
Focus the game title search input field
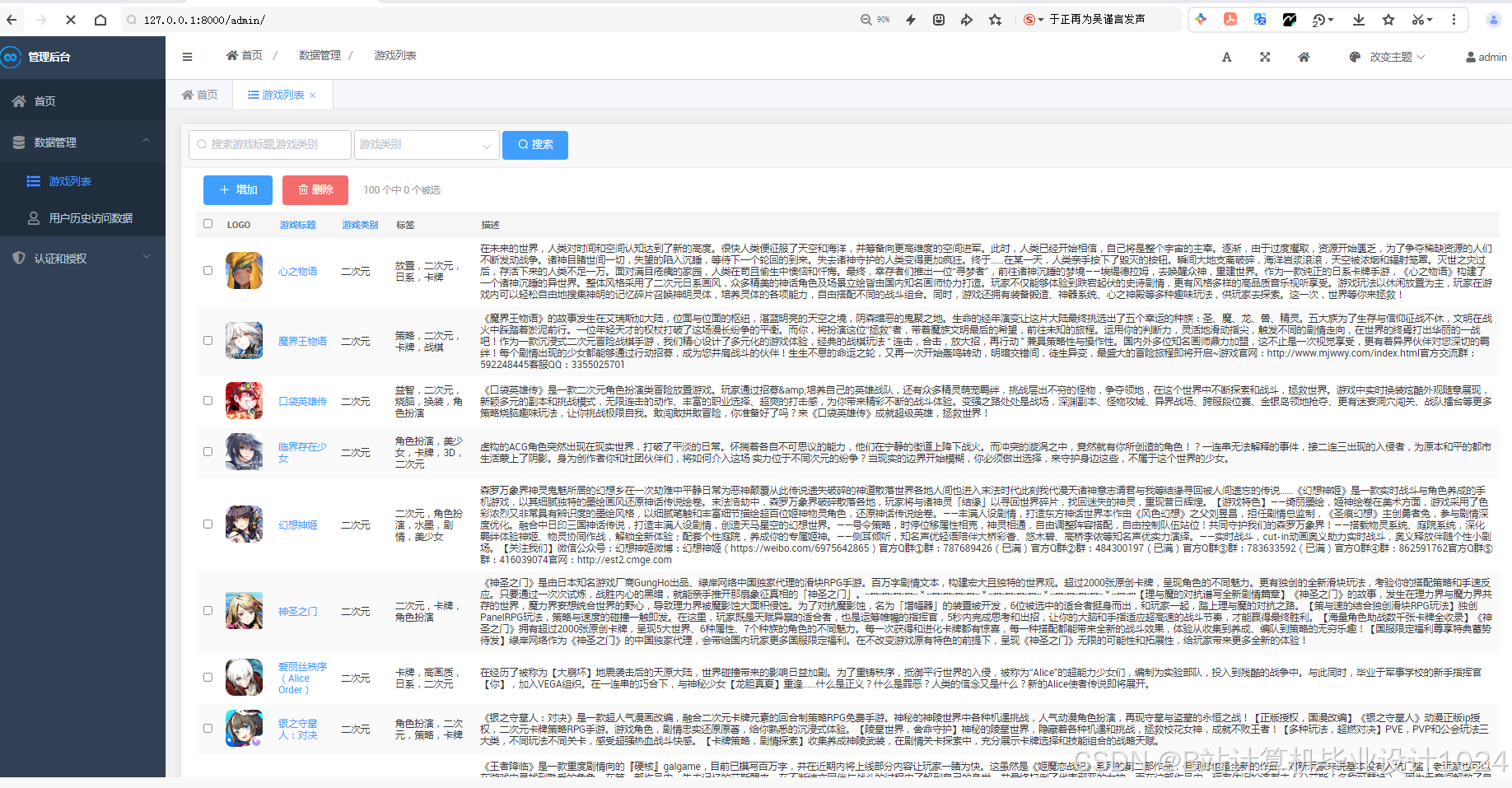tap(270, 145)
